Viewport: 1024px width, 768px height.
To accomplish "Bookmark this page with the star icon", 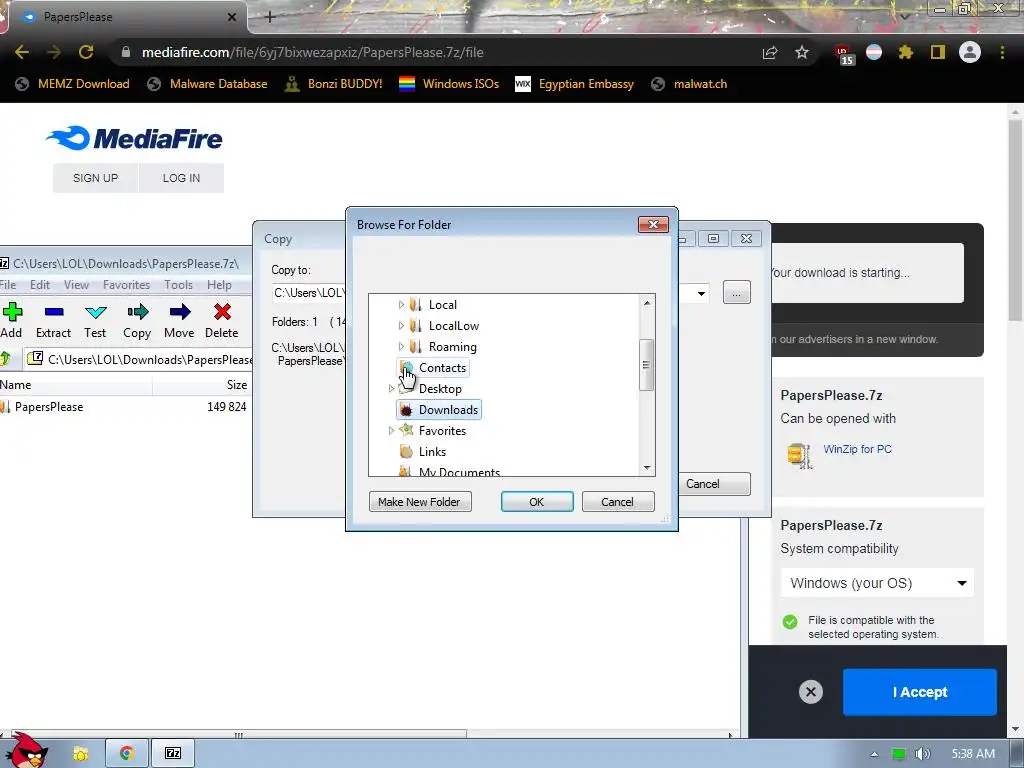I will 802,52.
